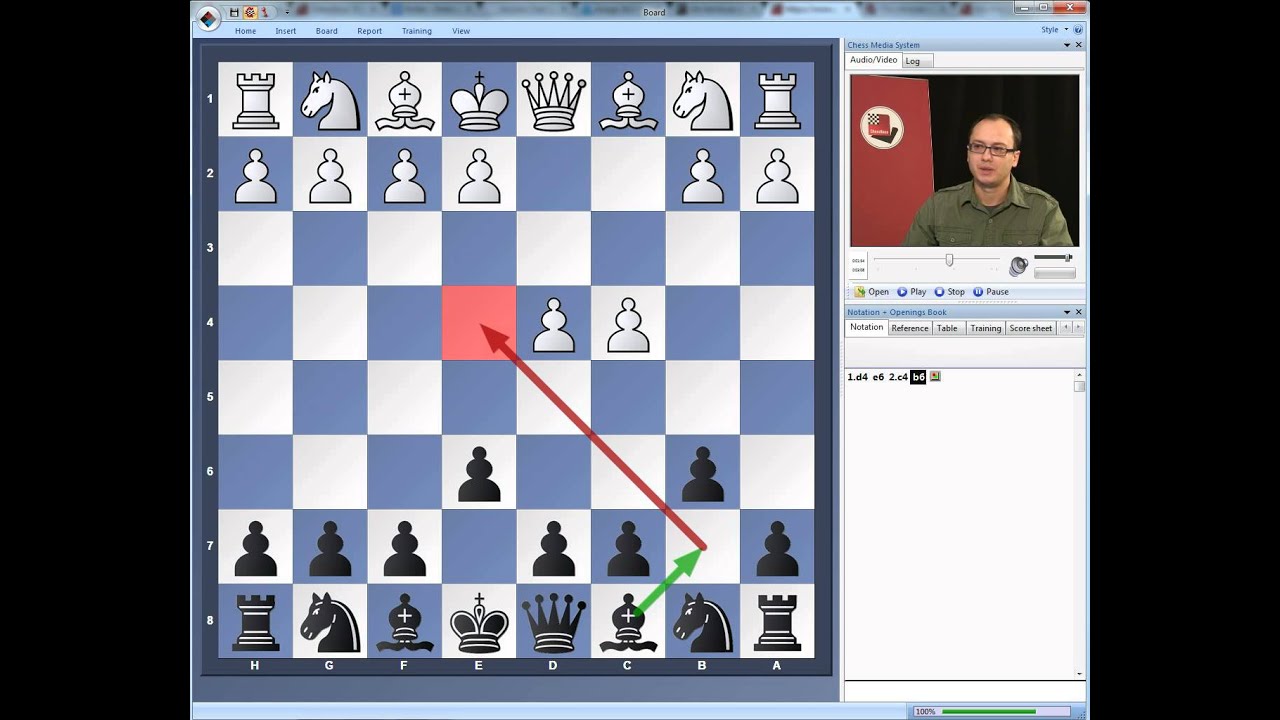Viewport: 1280px width, 720px height.
Task: Open the View ribbon tab
Action: click(x=461, y=31)
